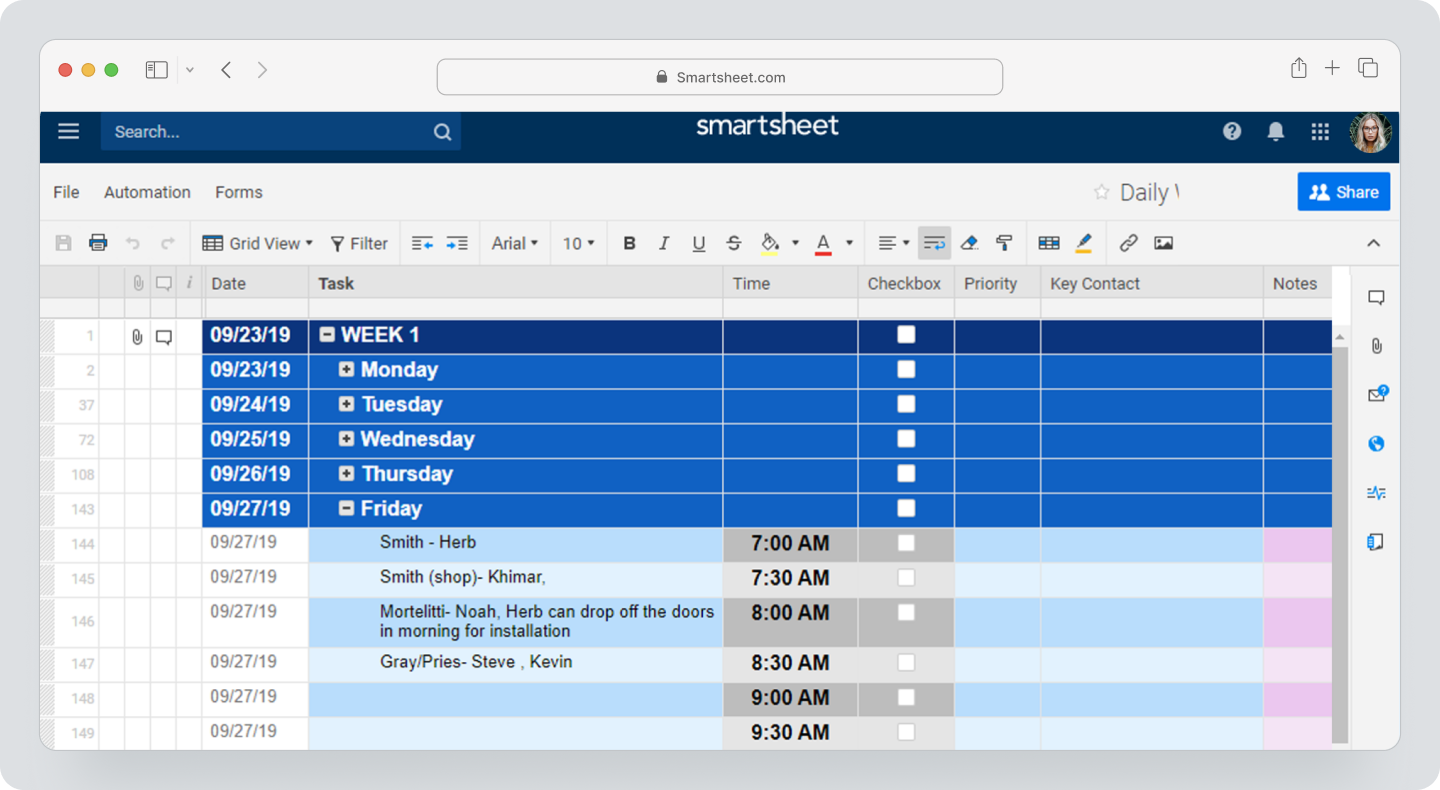The width and height of the screenshot is (1440, 790).
Task: Open the Comments panel in right sidebar
Action: coord(1376,296)
